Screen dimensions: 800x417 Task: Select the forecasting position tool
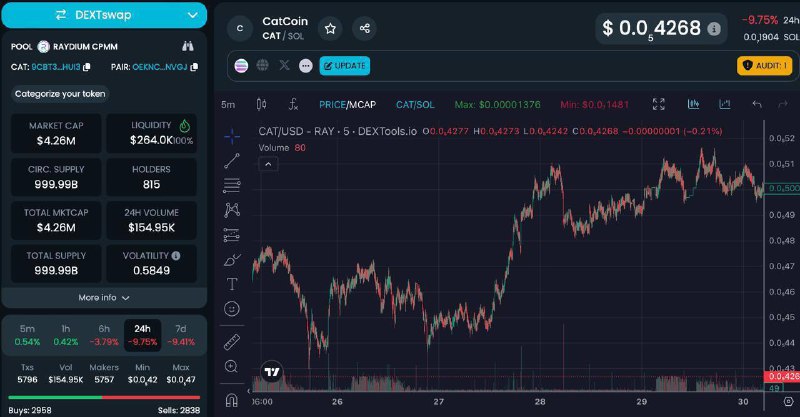point(232,235)
